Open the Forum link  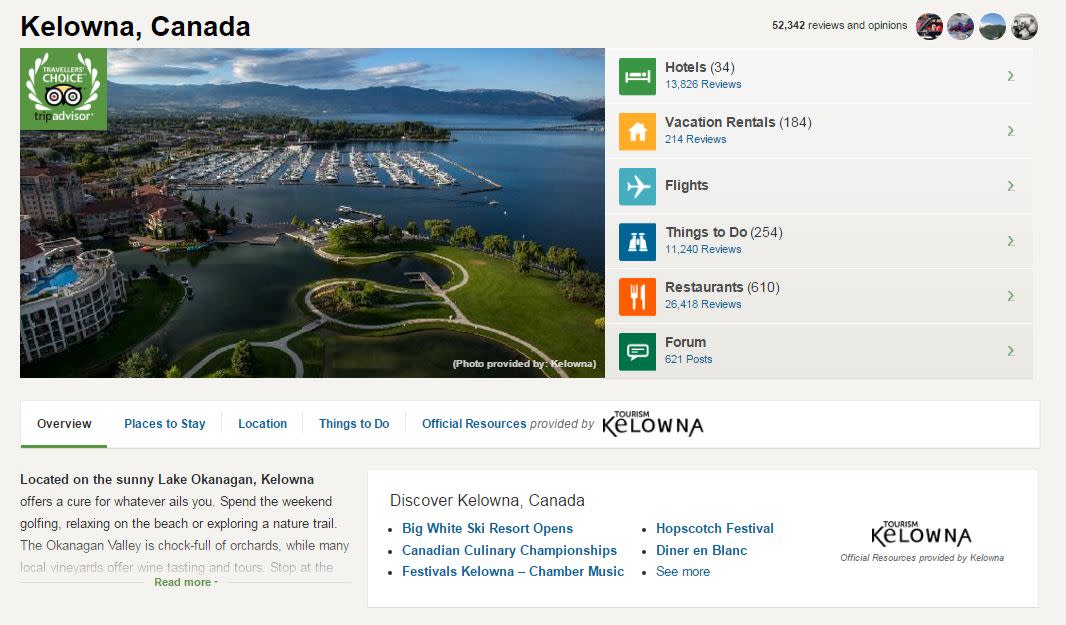point(685,343)
